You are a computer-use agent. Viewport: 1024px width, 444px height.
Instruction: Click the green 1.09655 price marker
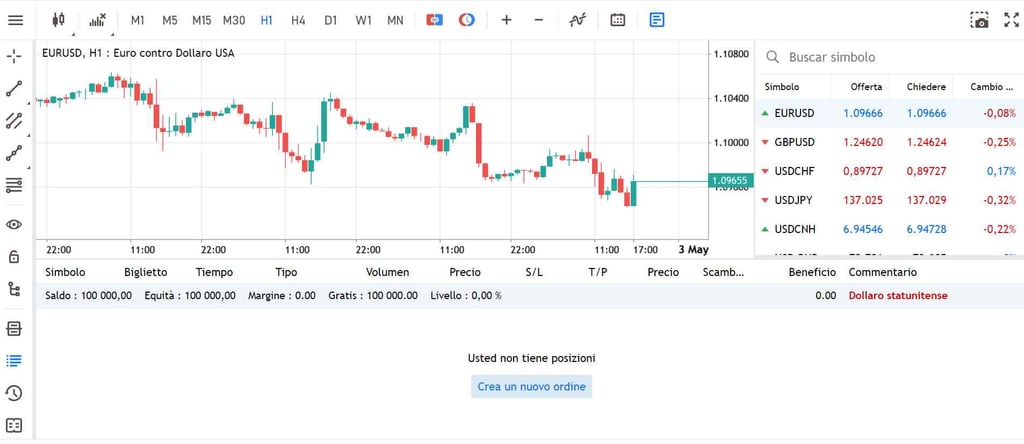click(x=728, y=181)
